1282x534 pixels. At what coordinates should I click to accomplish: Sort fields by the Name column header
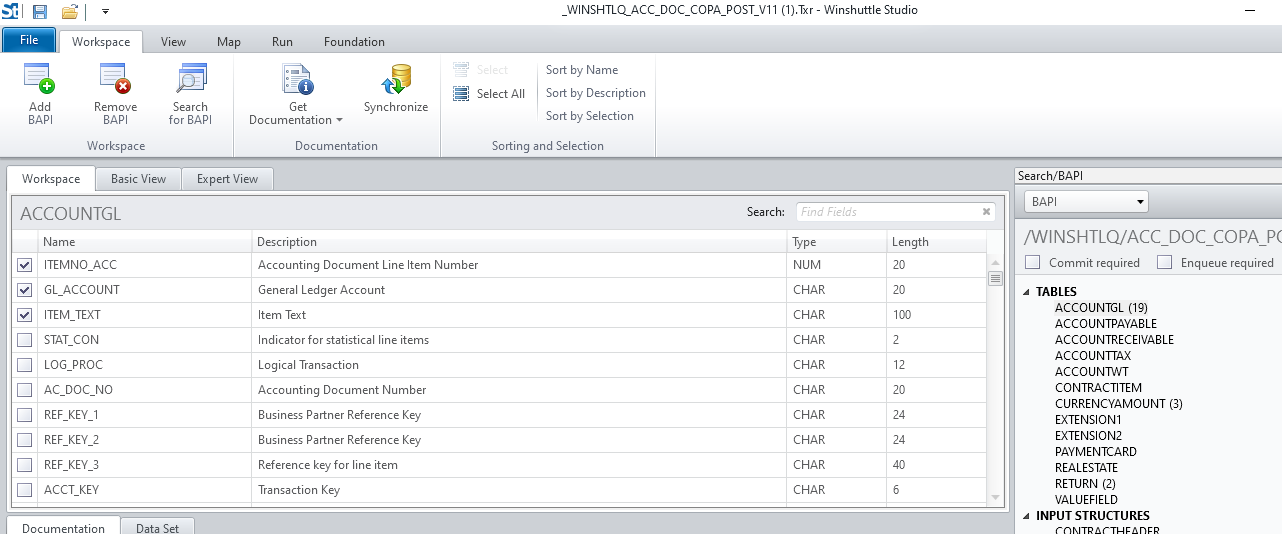(145, 242)
